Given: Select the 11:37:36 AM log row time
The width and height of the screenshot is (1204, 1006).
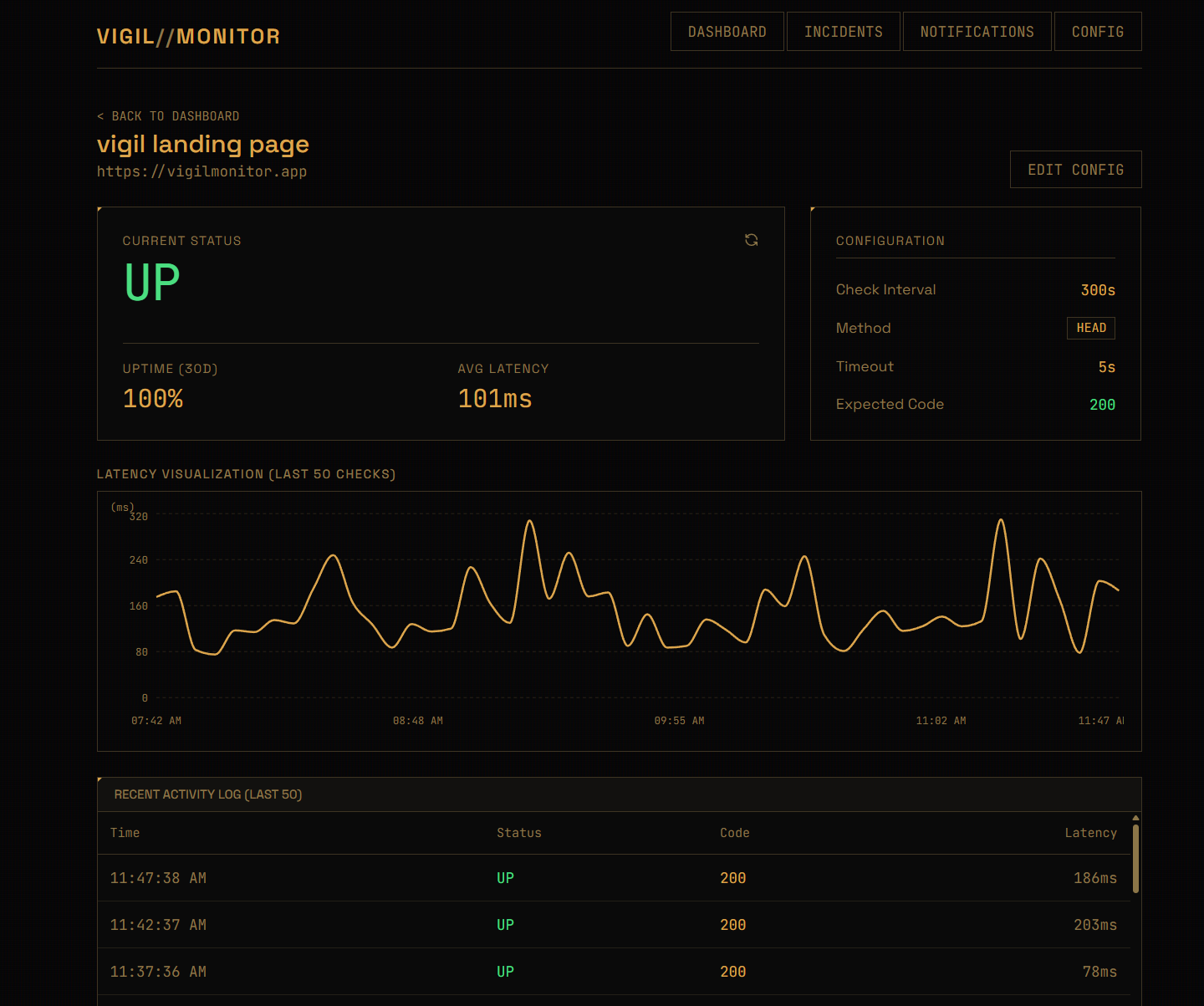Looking at the screenshot, I should pyautogui.click(x=158, y=972).
